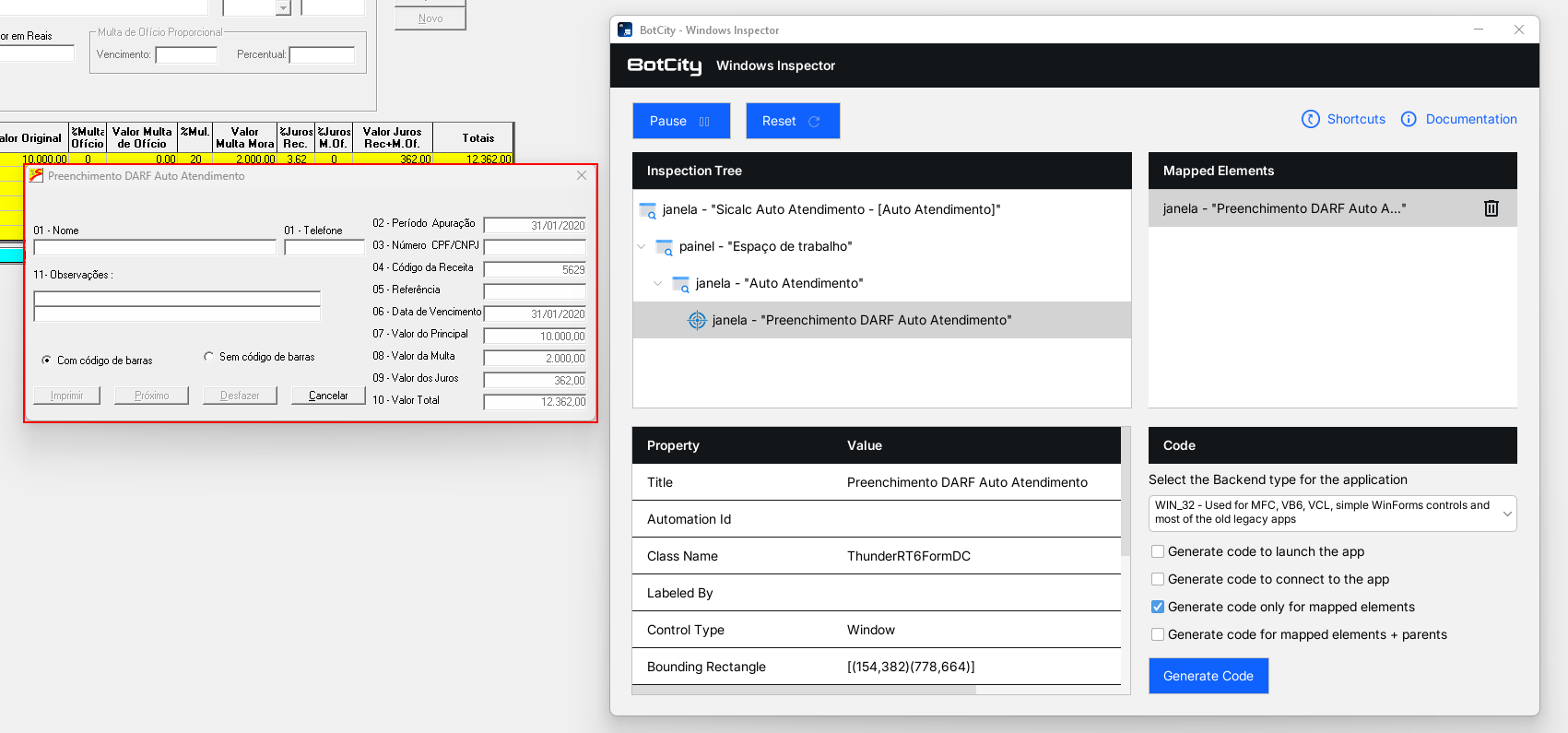
Task: Click the Pause button
Action: (x=680, y=121)
